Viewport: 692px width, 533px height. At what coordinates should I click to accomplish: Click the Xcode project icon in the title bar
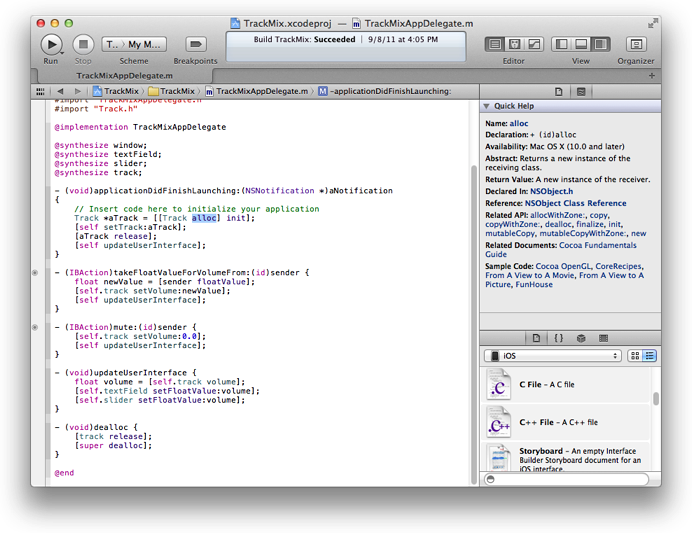tap(236, 23)
